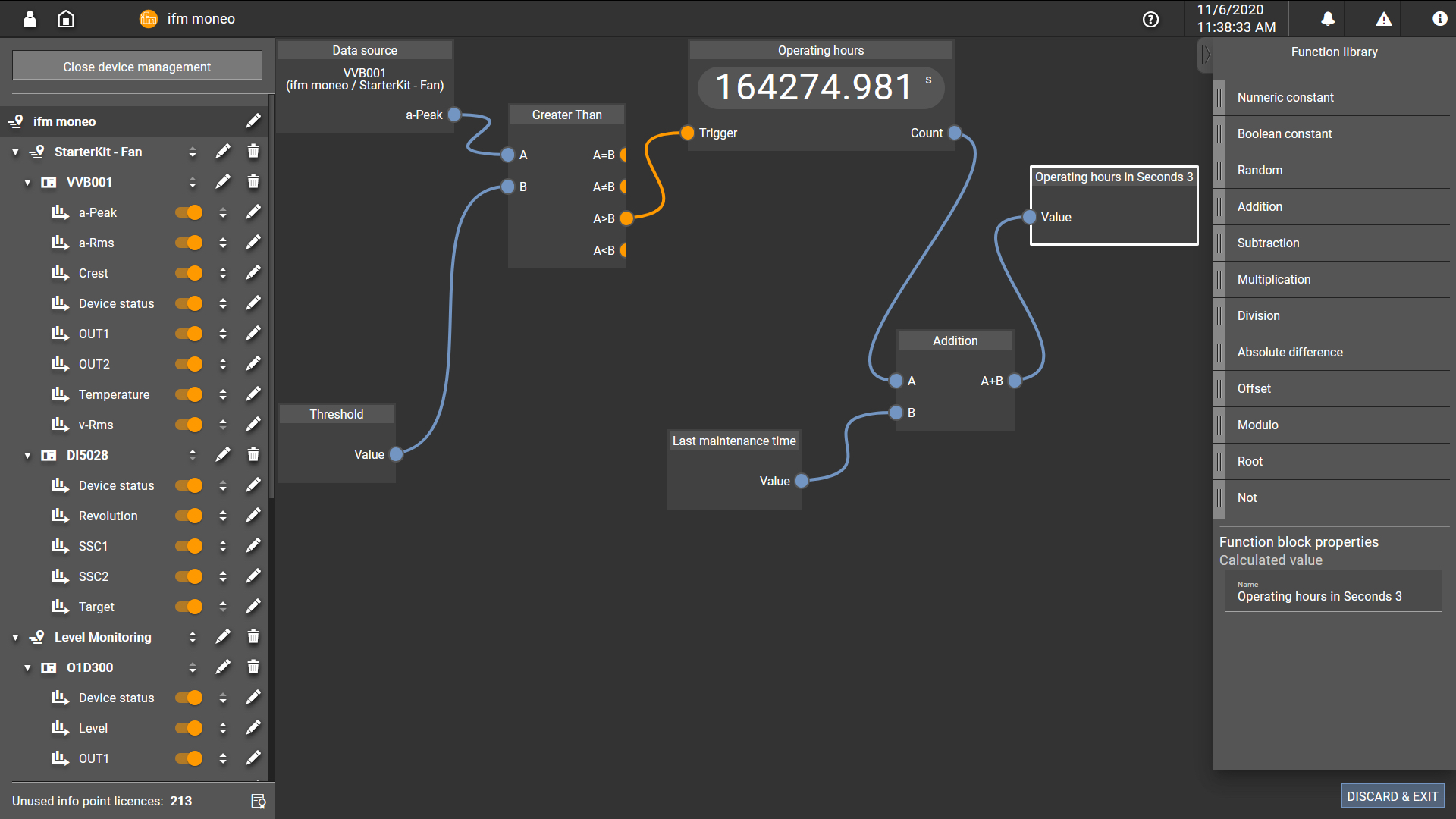This screenshot has width=1456, height=819.
Task: Collapse the StarterKit - Fan tree node
Action: pyautogui.click(x=15, y=152)
